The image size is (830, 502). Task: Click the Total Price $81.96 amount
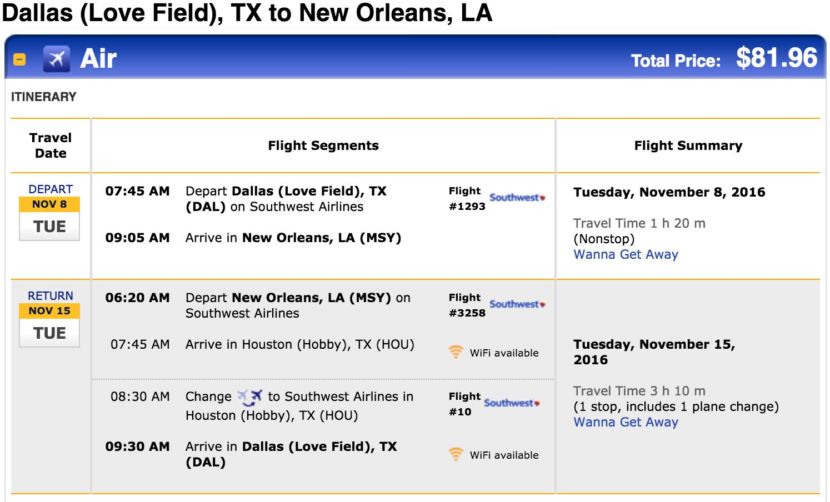coord(777,58)
